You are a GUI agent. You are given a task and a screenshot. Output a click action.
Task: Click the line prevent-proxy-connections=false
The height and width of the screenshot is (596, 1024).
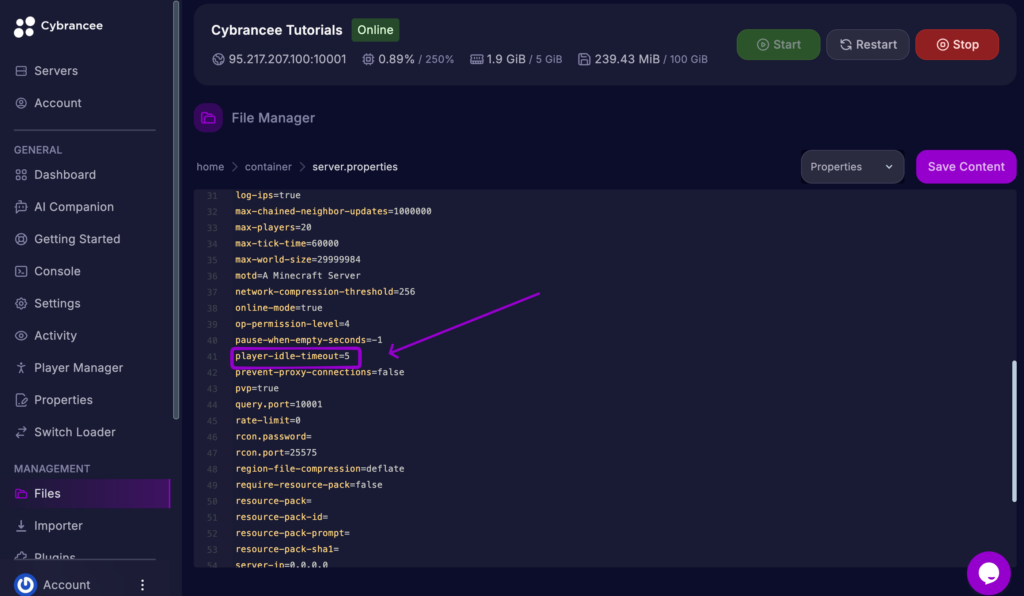point(319,372)
